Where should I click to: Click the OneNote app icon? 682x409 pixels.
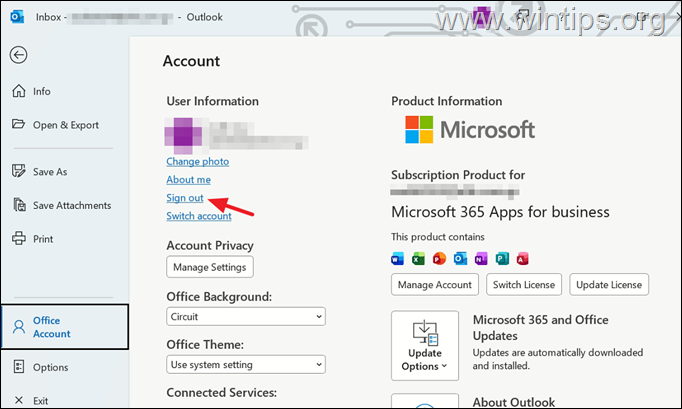pos(481,259)
